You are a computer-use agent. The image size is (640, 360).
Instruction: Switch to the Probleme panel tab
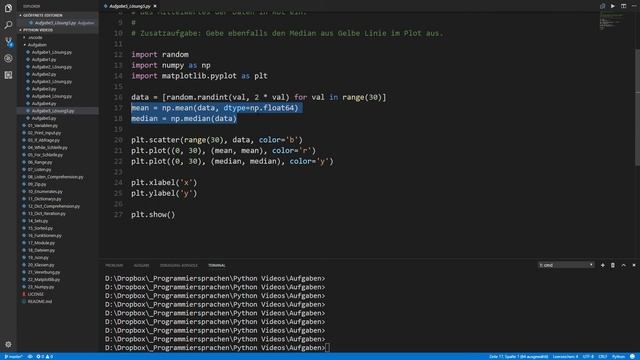pyautogui.click(x=114, y=265)
